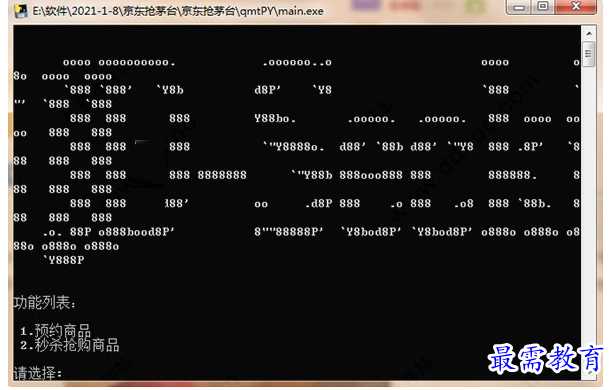Click the scrollbar up arrow

tap(589, 34)
